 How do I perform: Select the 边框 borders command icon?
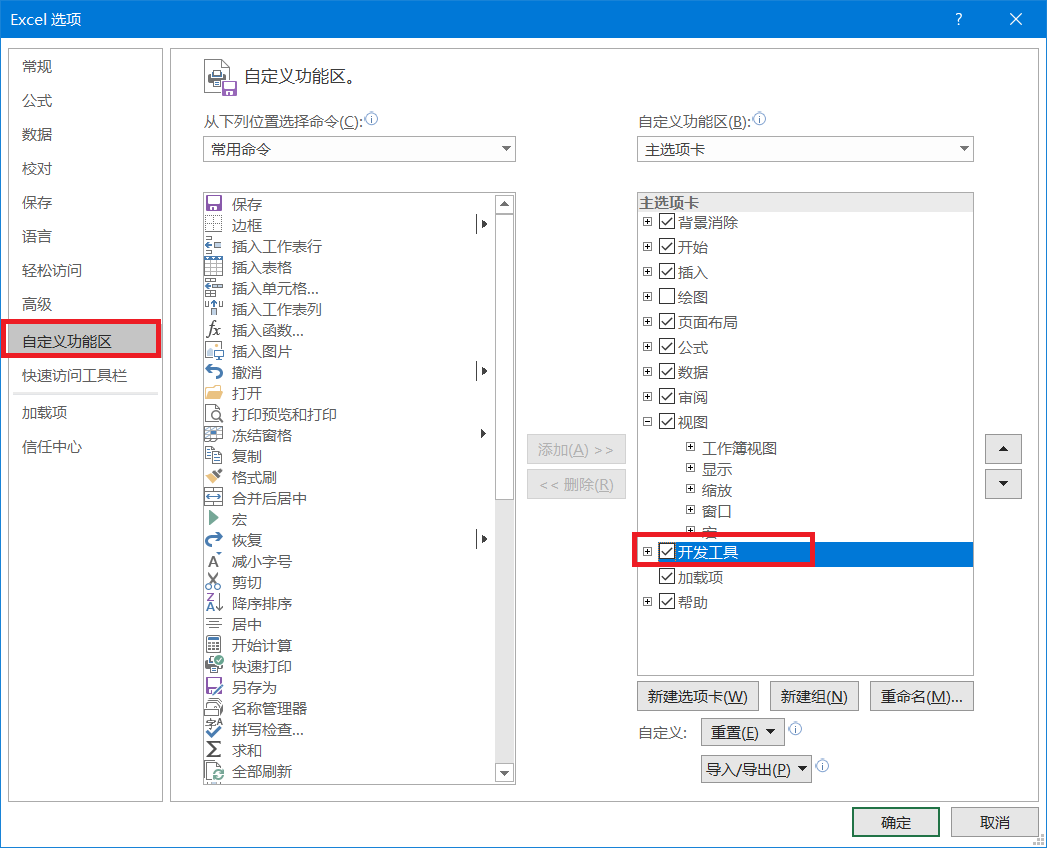coord(214,224)
